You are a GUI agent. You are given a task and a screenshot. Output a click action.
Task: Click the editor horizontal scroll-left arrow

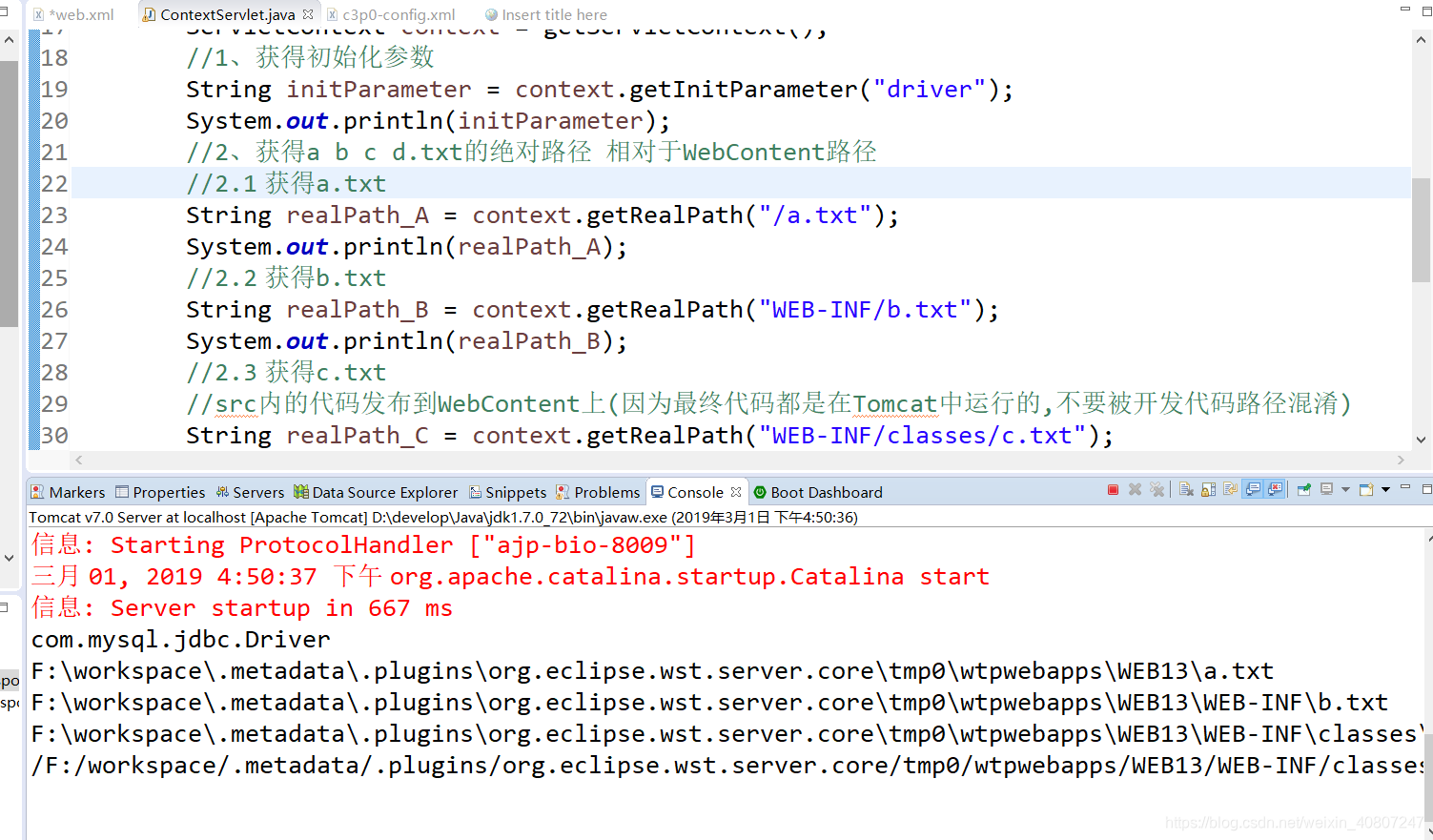pos(79,460)
